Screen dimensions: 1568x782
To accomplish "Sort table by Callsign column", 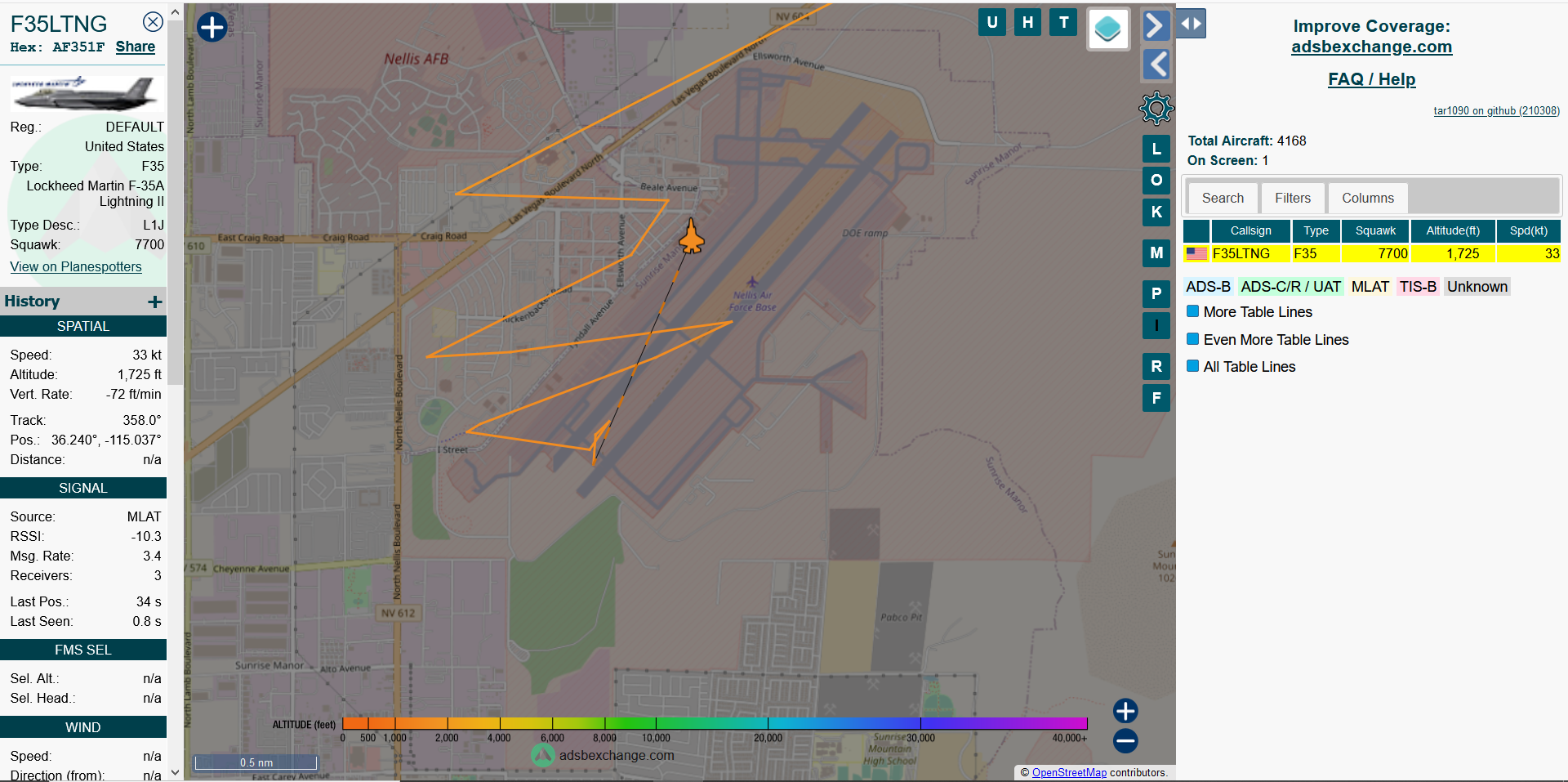I will pyautogui.click(x=1250, y=230).
